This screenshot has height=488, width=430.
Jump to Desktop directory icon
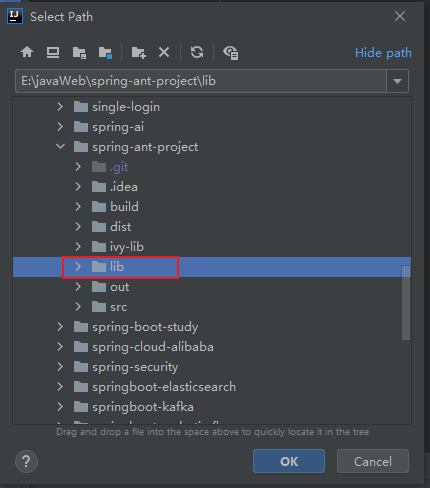53,52
